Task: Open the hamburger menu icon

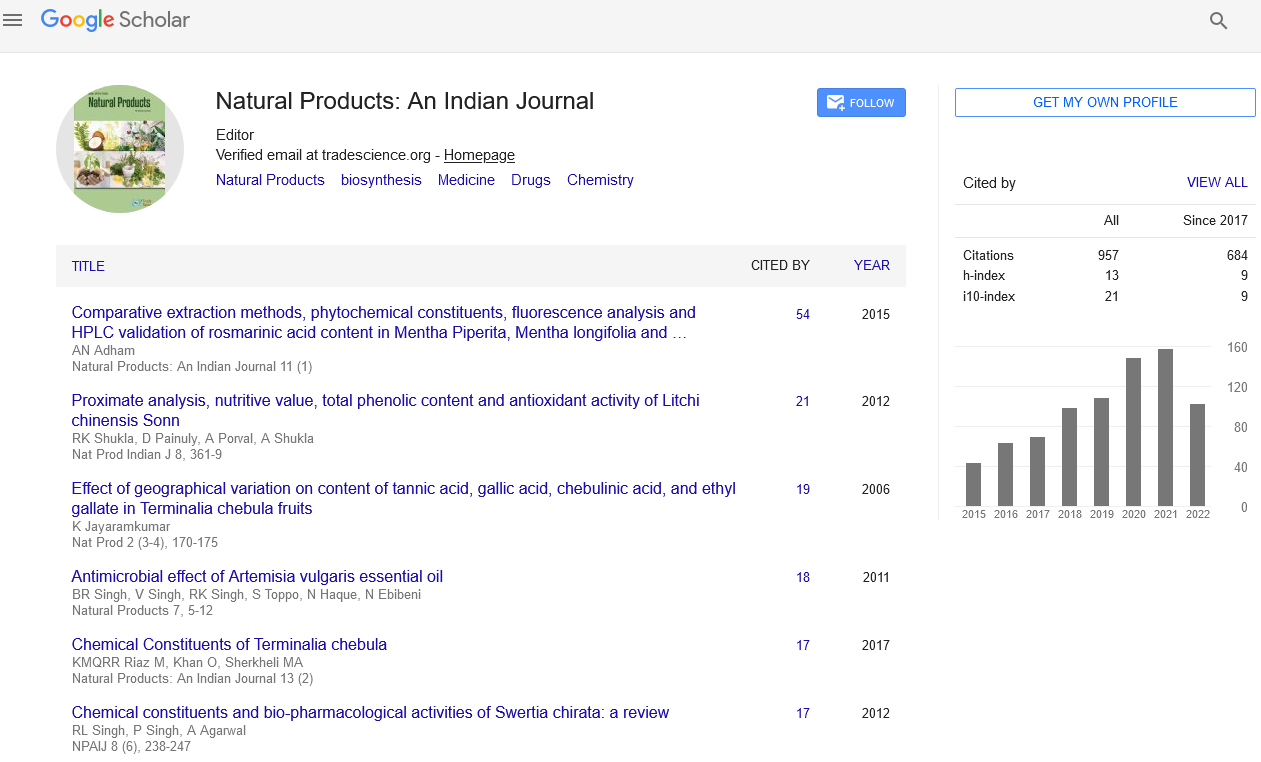Action: point(13,20)
